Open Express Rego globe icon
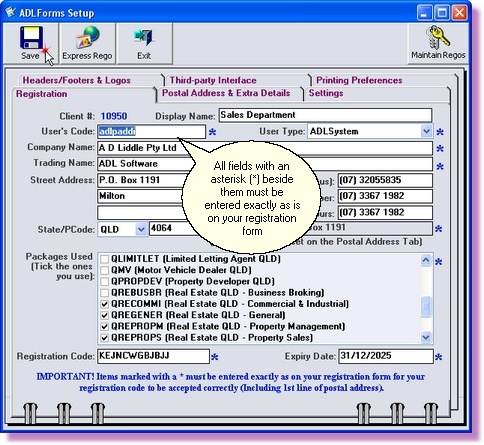The image size is (484, 445). [88, 37]
